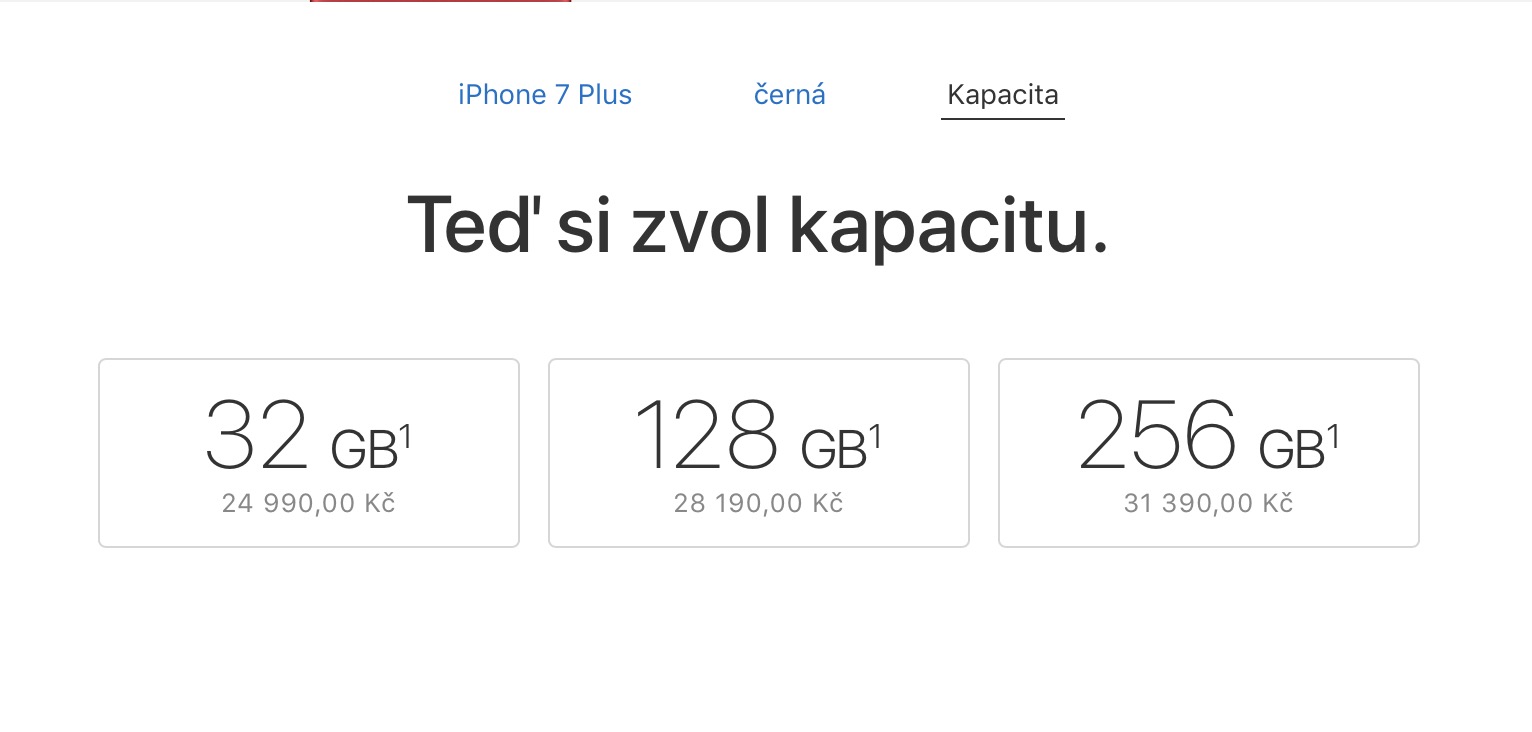Choose the 128 GB capacity option
1532x732 pixels.
759,452
